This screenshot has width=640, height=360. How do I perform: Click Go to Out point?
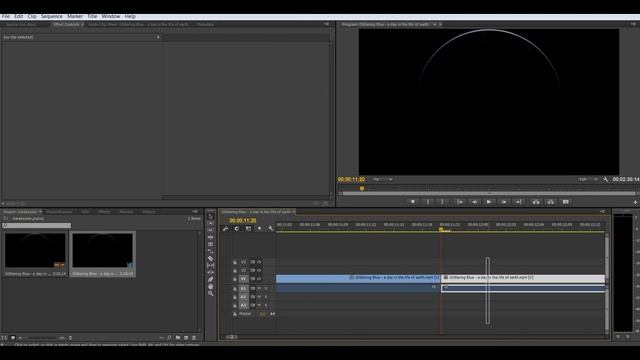pyautogui.click(x=519, y=202)
